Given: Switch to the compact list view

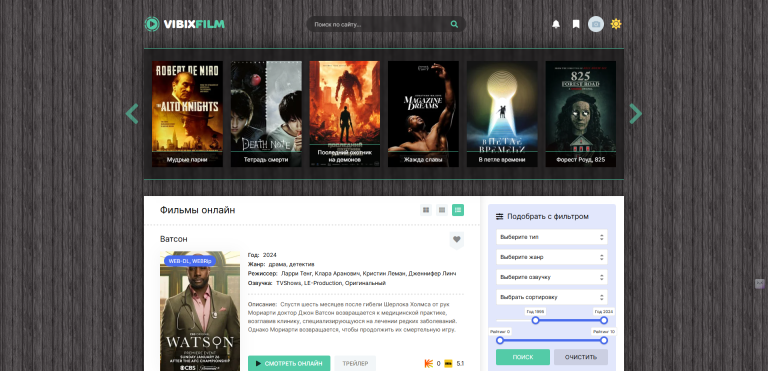Looking at the screenshot, I should pos(442,210).
